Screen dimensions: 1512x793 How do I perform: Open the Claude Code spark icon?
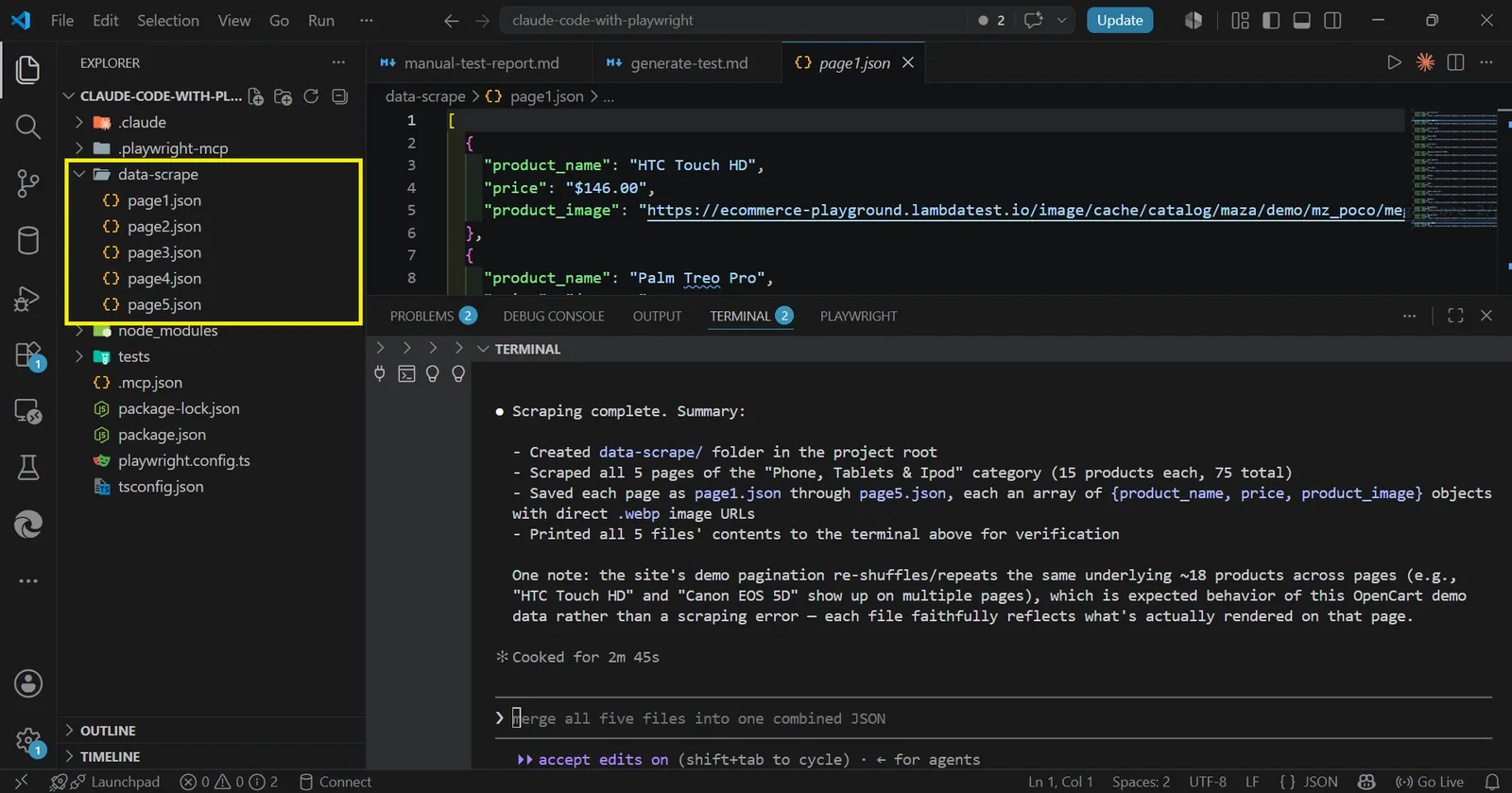[1425, 62]
